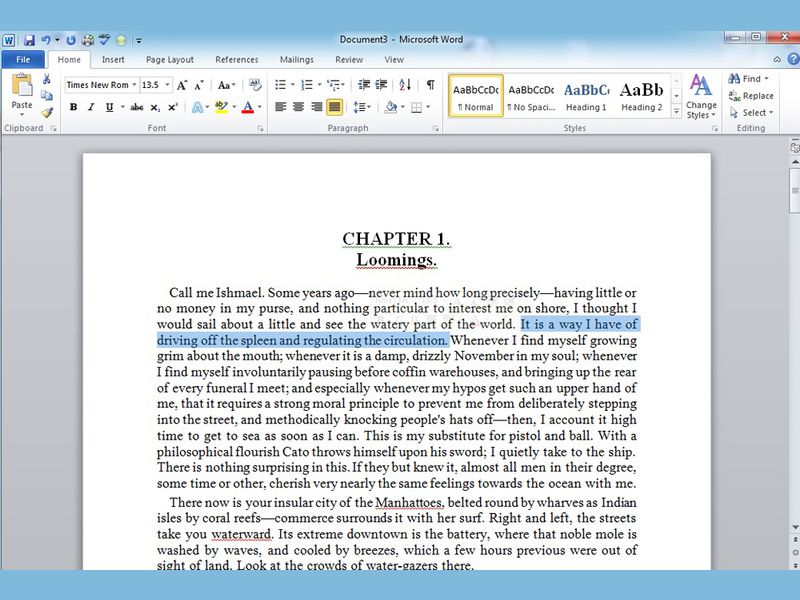Image resolution: width=800 pixels, height=600 pixels.
Task: Sort the selected text alphabetically
Action: (405, 85)
